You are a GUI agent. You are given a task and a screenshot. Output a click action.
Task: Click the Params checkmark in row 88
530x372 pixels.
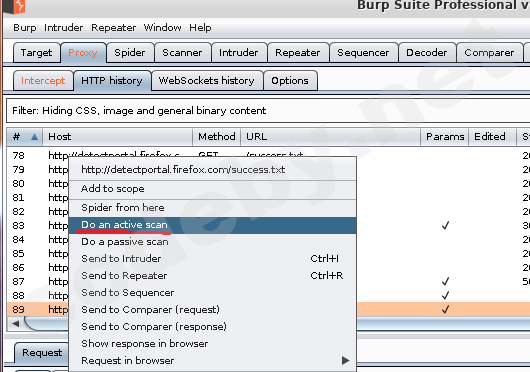point(445,295)
